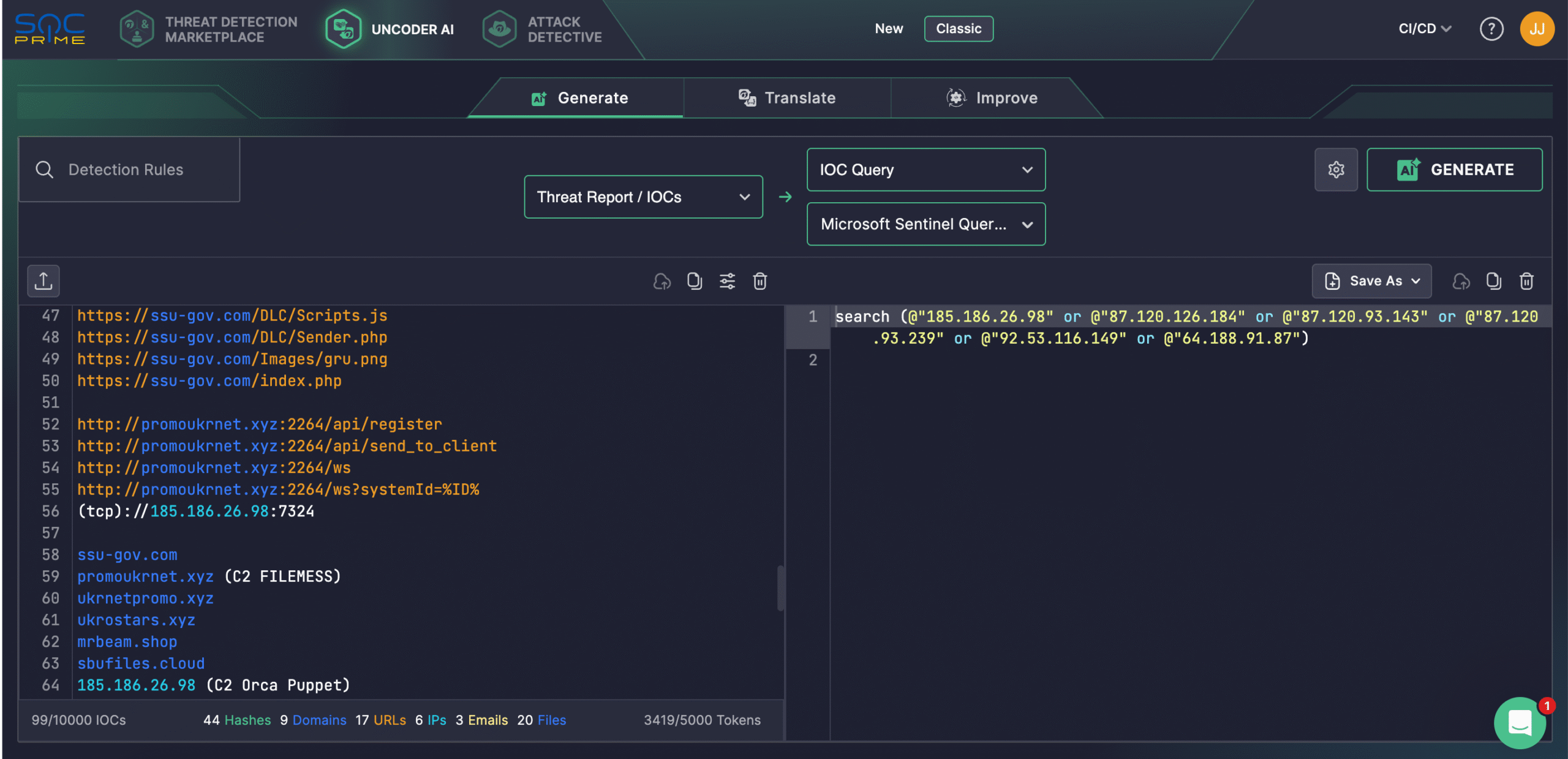Switch to New interface mode
The height and width of the screenshot is (759, 1568).
(x=889, y=28)
